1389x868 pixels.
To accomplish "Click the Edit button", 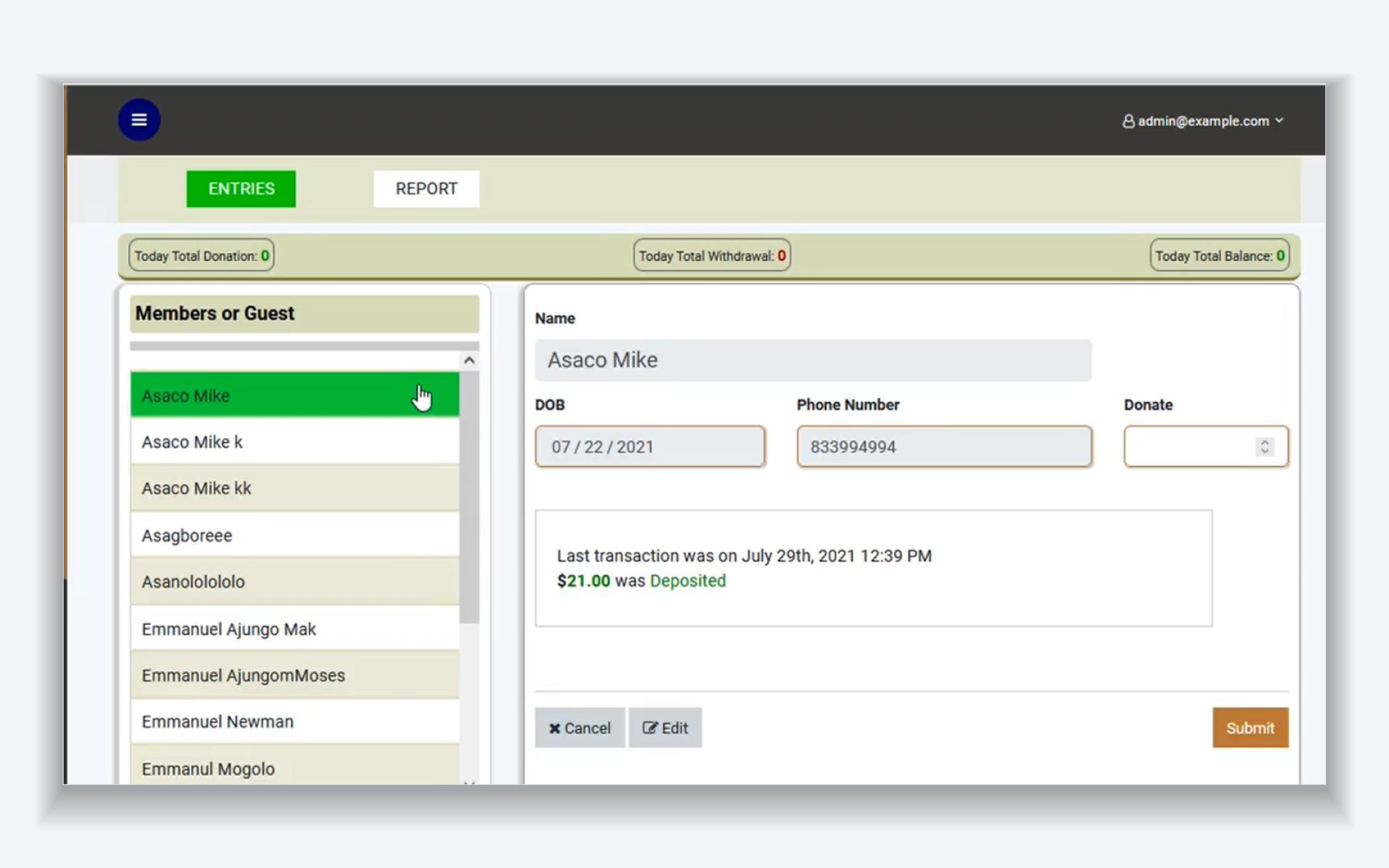I will click(x=665, y=728).
